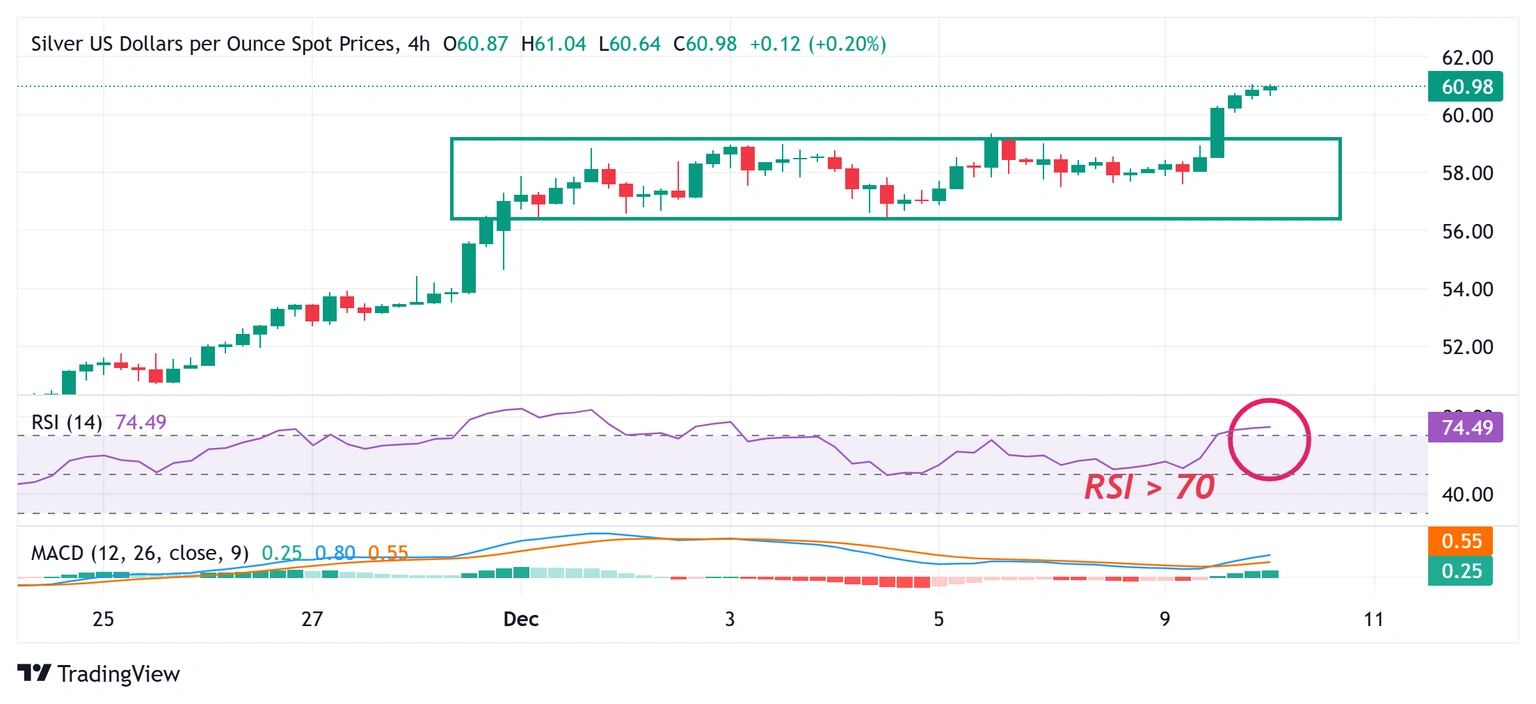This screenshot has width=1536, height=704.
Task: Select the MACD (12, 26, close, 9) label
Action: coord(140,552)
